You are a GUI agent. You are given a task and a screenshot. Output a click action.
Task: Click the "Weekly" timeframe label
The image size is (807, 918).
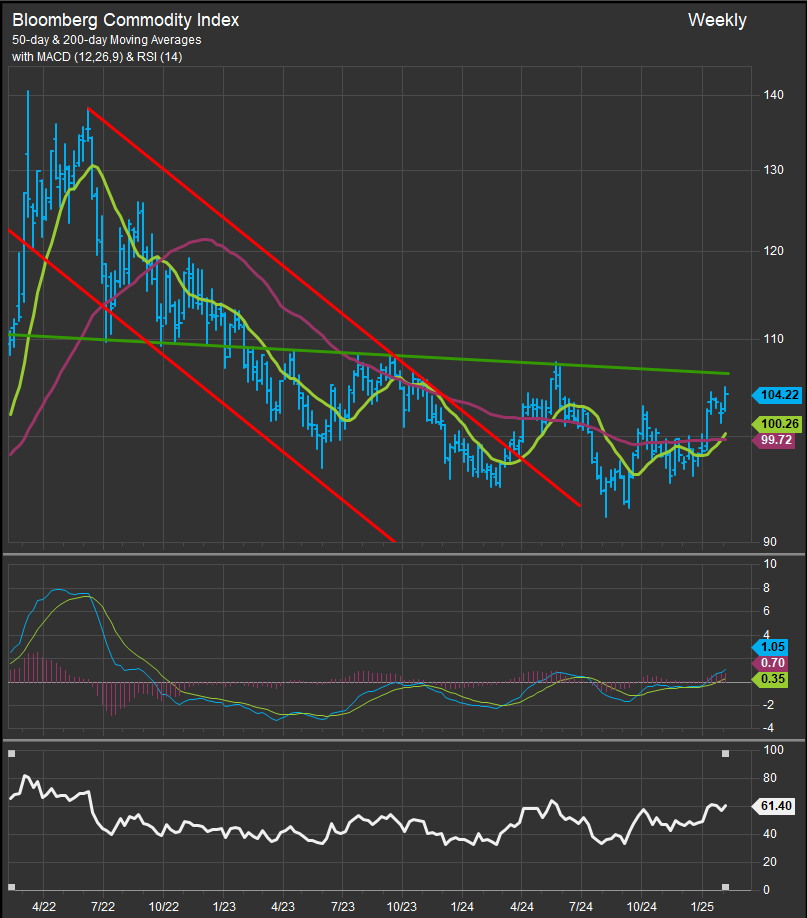click(x=717, y=20)
